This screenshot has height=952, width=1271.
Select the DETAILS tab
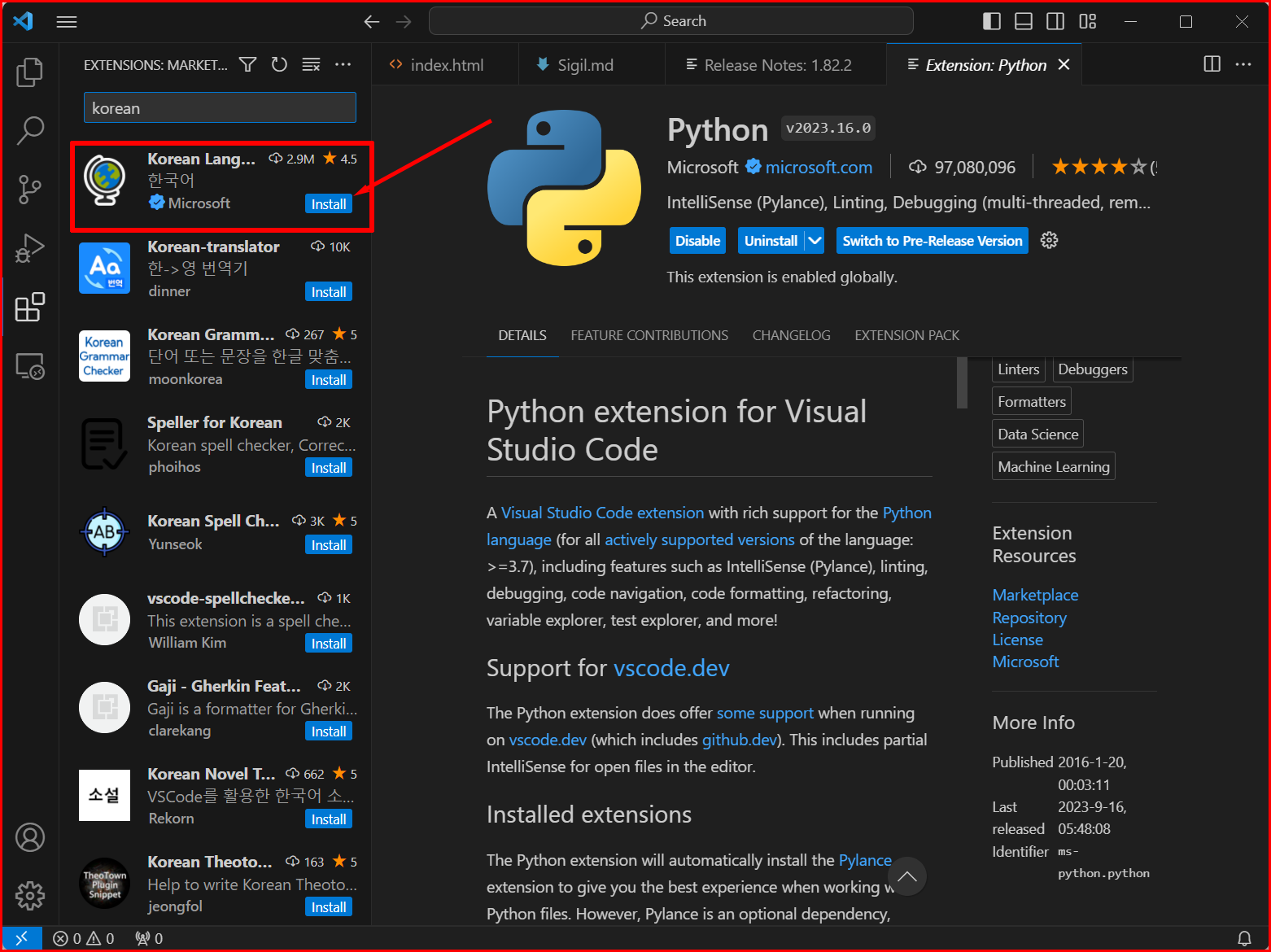(522, 335)
